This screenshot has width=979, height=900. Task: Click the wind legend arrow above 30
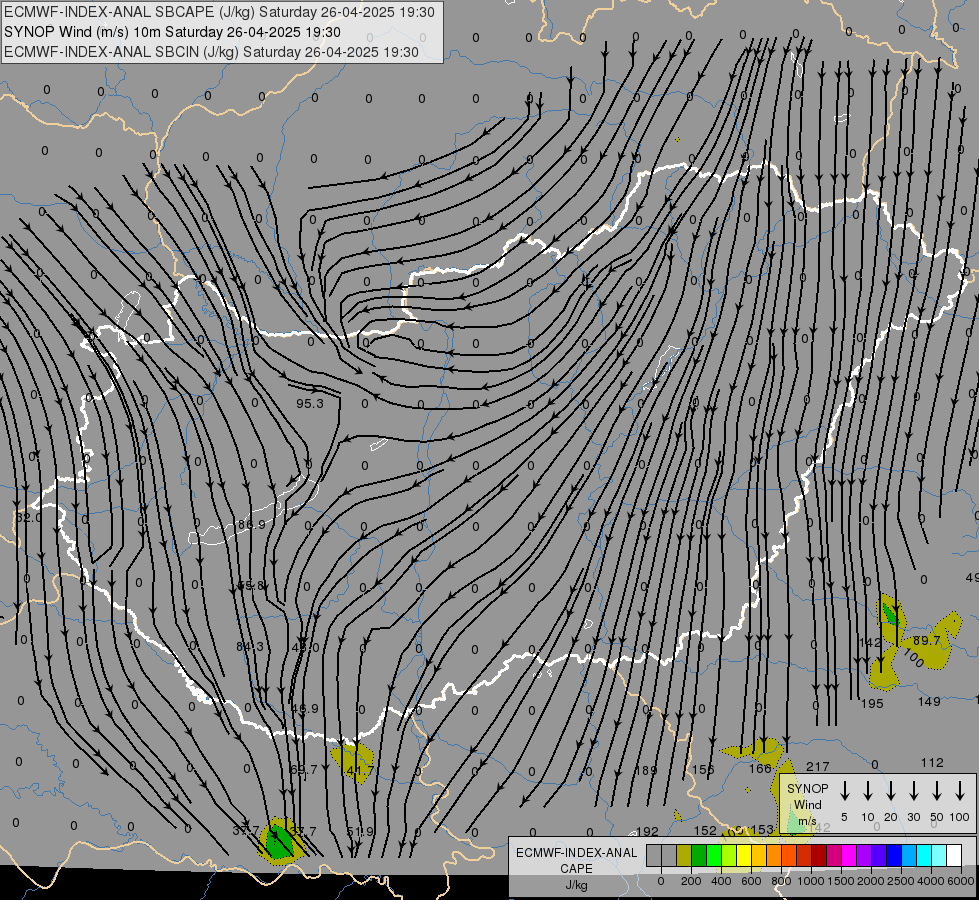click(x=914, y=791)
